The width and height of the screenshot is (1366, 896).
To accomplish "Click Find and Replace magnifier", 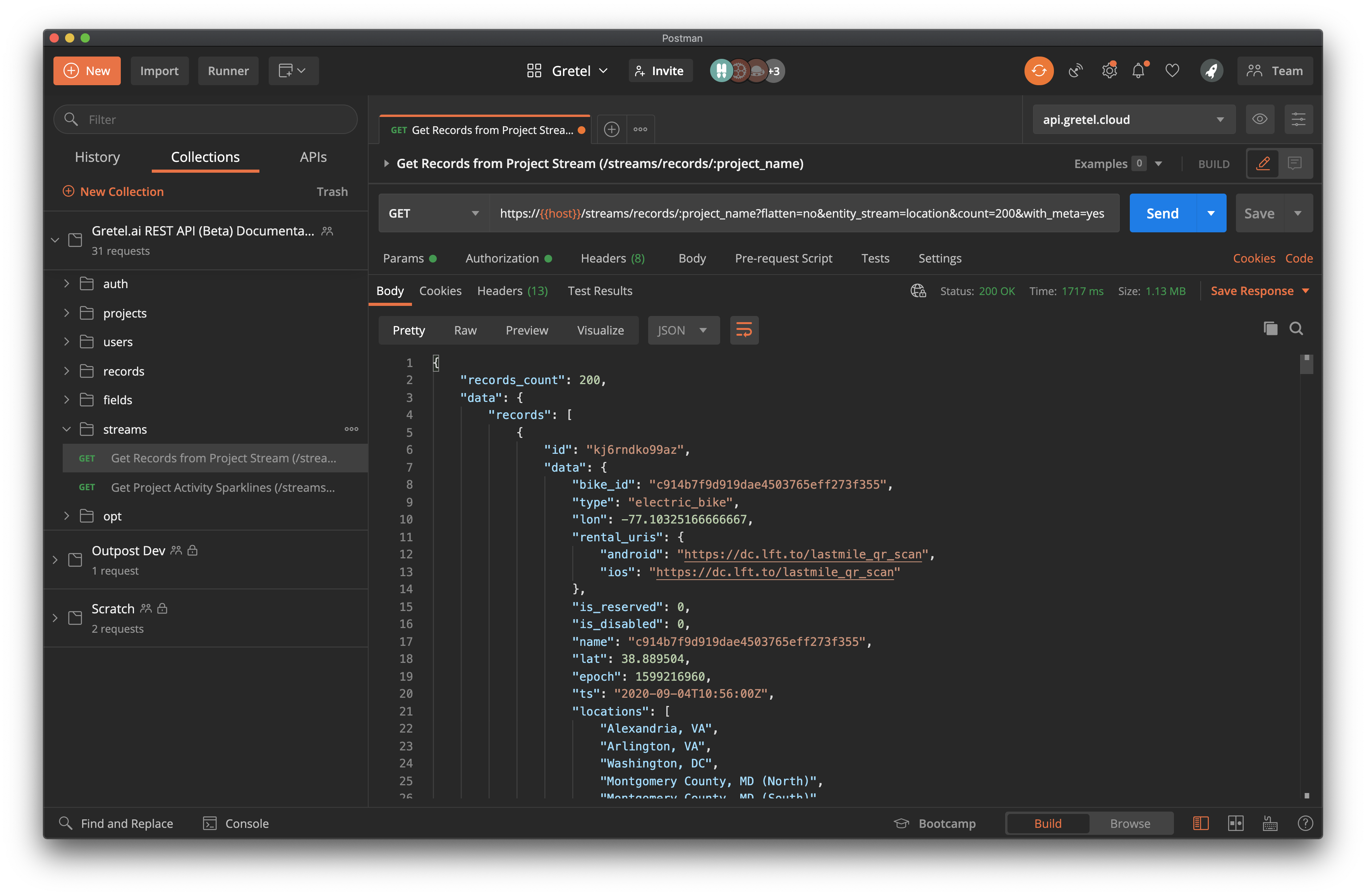I will [65, 823].
